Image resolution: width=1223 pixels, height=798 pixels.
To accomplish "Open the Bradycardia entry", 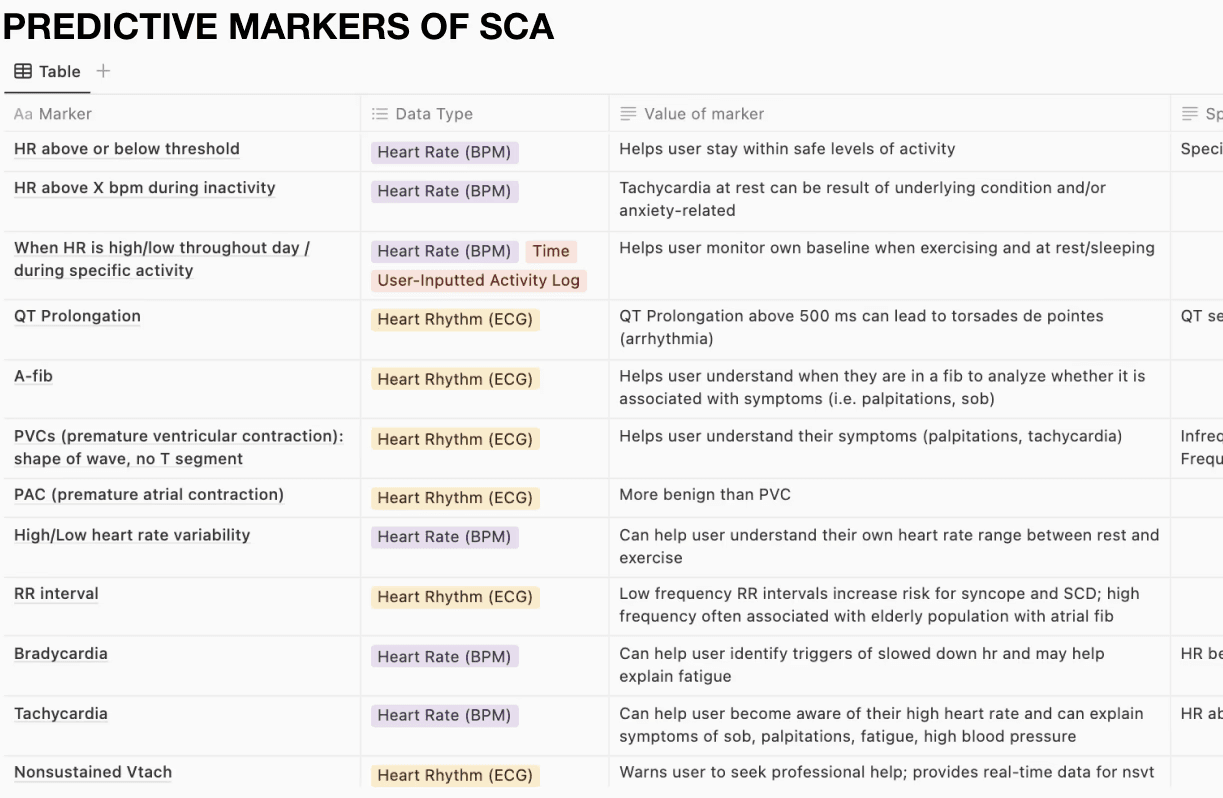I will [61, 654].
